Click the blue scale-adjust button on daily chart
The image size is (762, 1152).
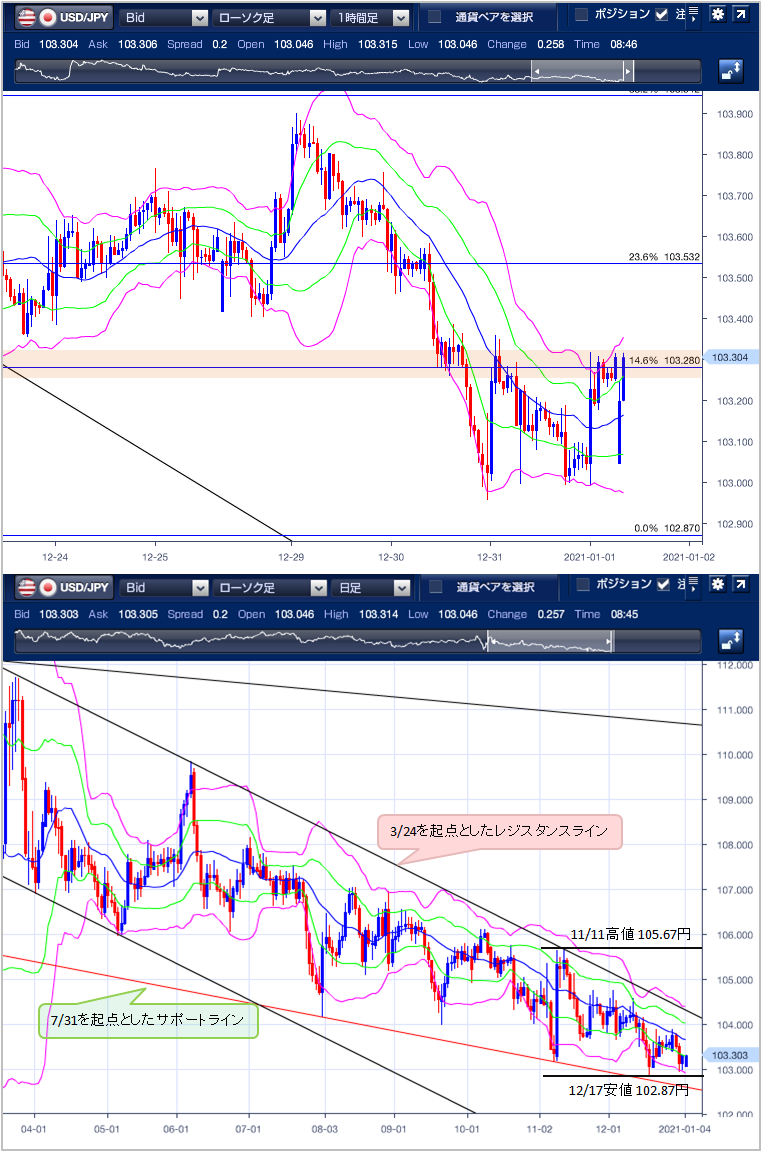pos(731,641)
